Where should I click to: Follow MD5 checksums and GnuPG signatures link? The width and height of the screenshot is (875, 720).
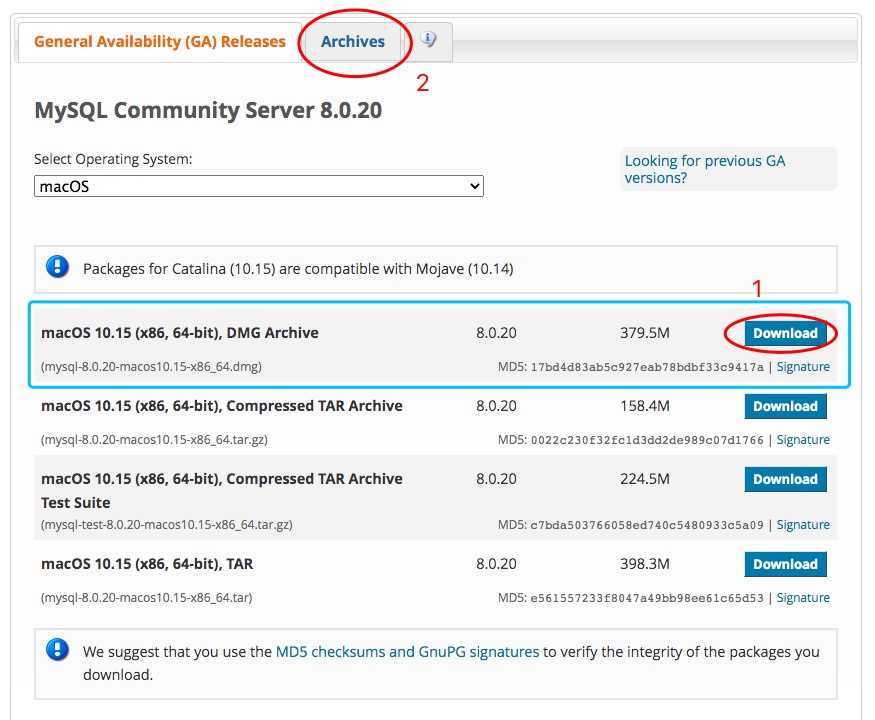[x=407, y=652]
